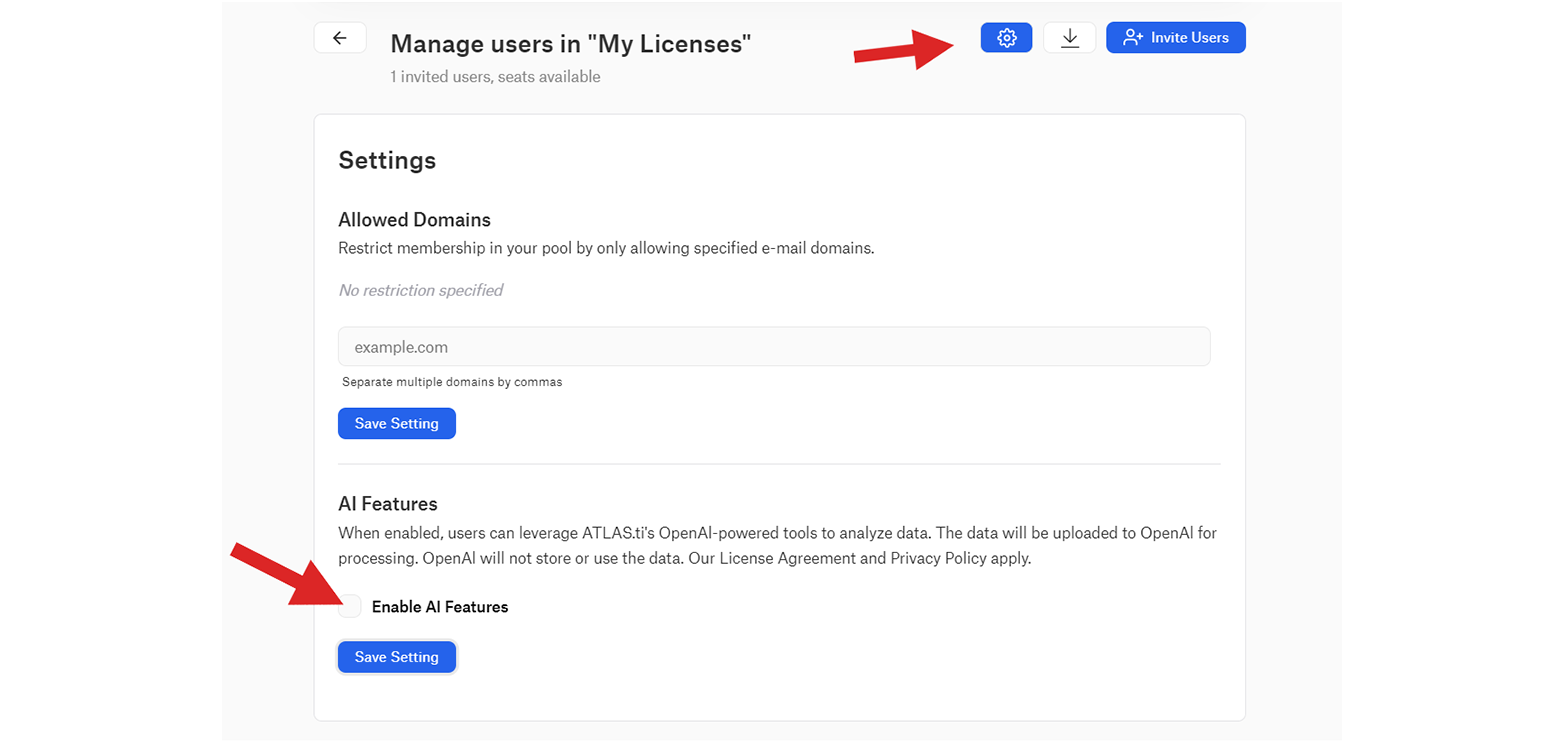Click the "Privacy Policy" text in AI description
The width and height of the screenshot is (1566, 745).
938,558
